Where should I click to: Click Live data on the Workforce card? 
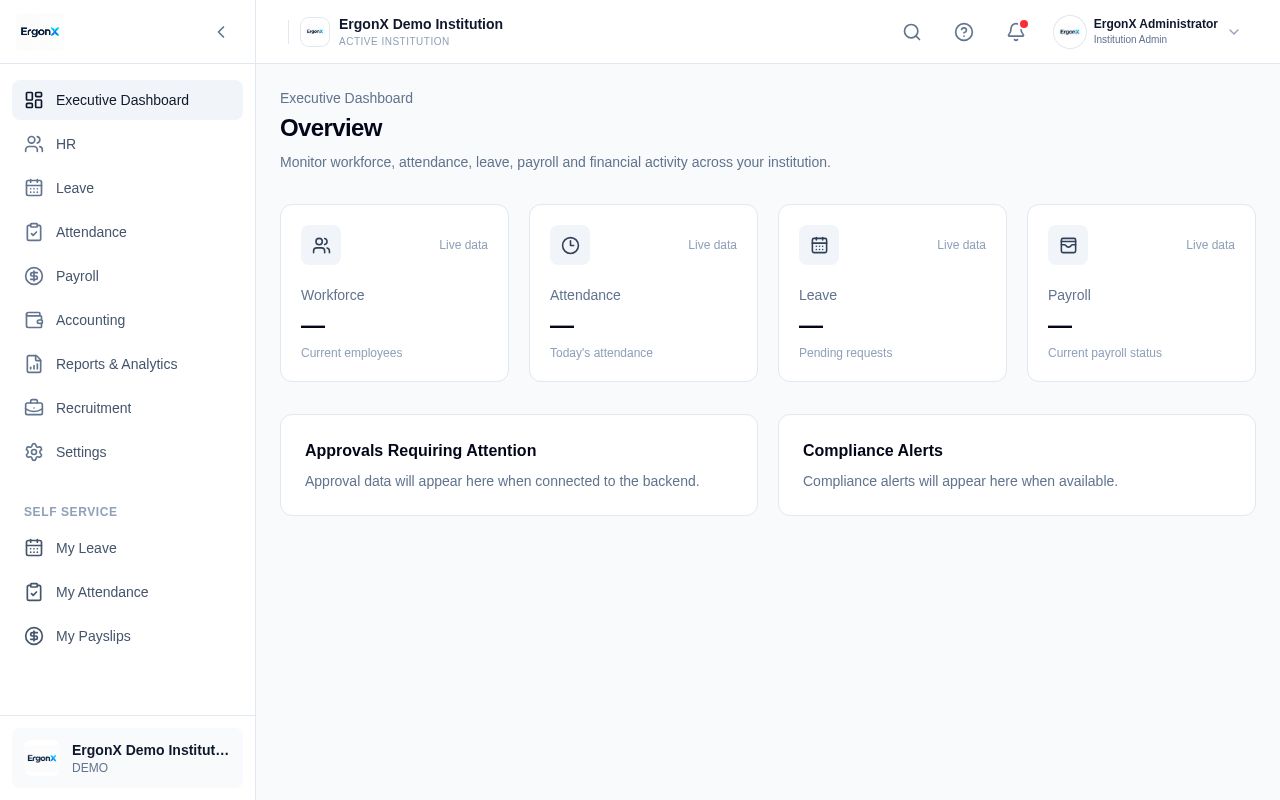463,245
